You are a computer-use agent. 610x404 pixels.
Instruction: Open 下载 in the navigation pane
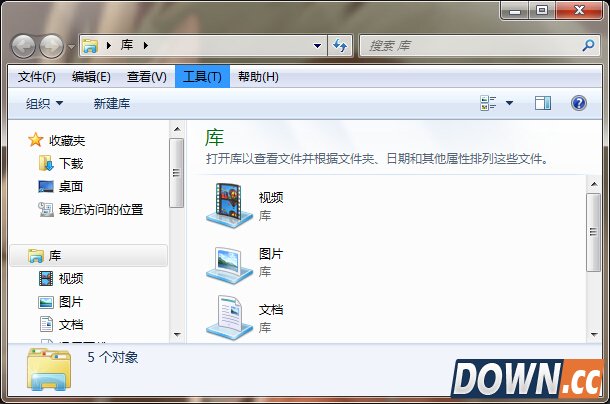(x=71, y=163)
